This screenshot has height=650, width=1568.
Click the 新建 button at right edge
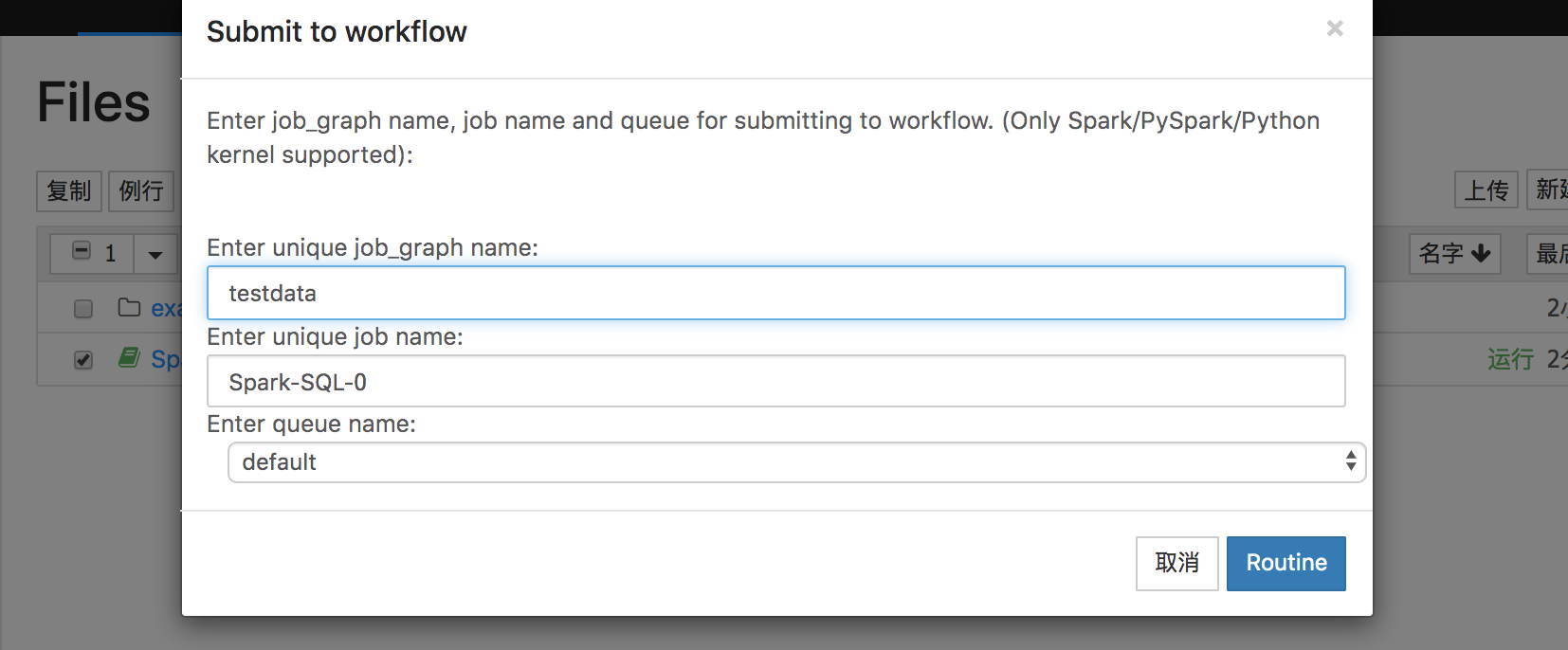tap(1547, 190)
